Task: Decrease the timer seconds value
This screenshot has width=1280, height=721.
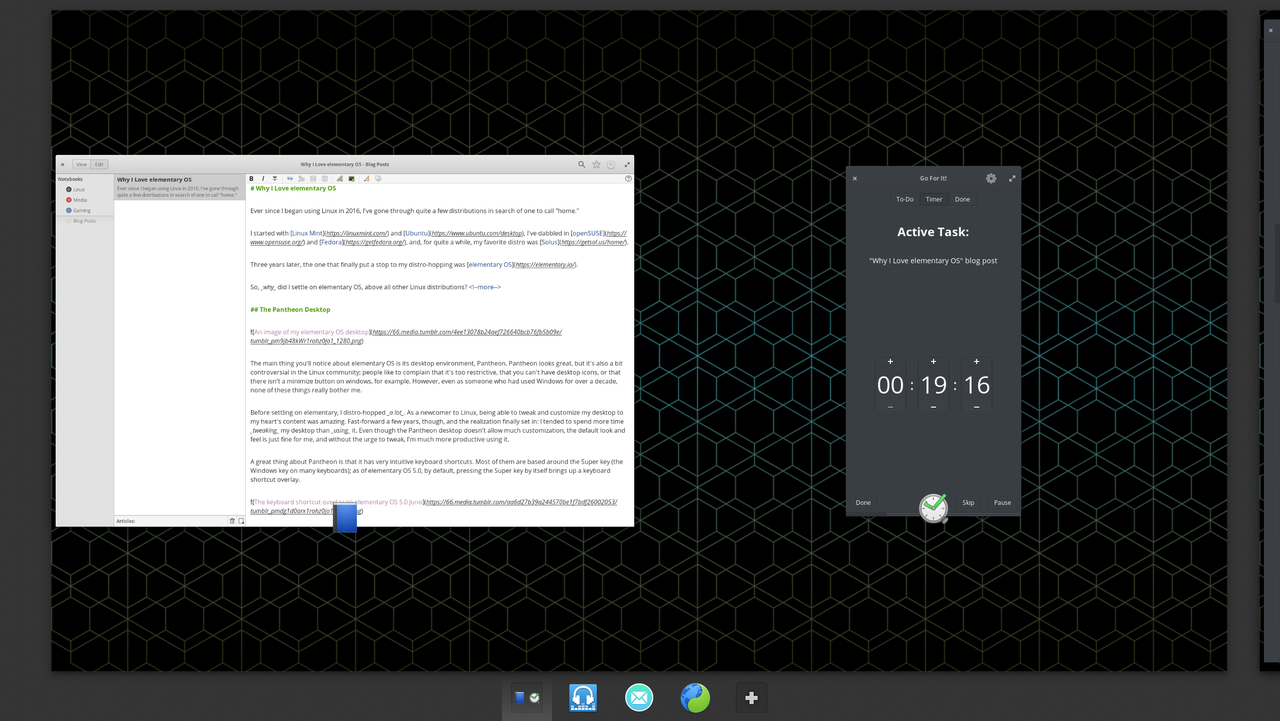Action: coord(977,406)
